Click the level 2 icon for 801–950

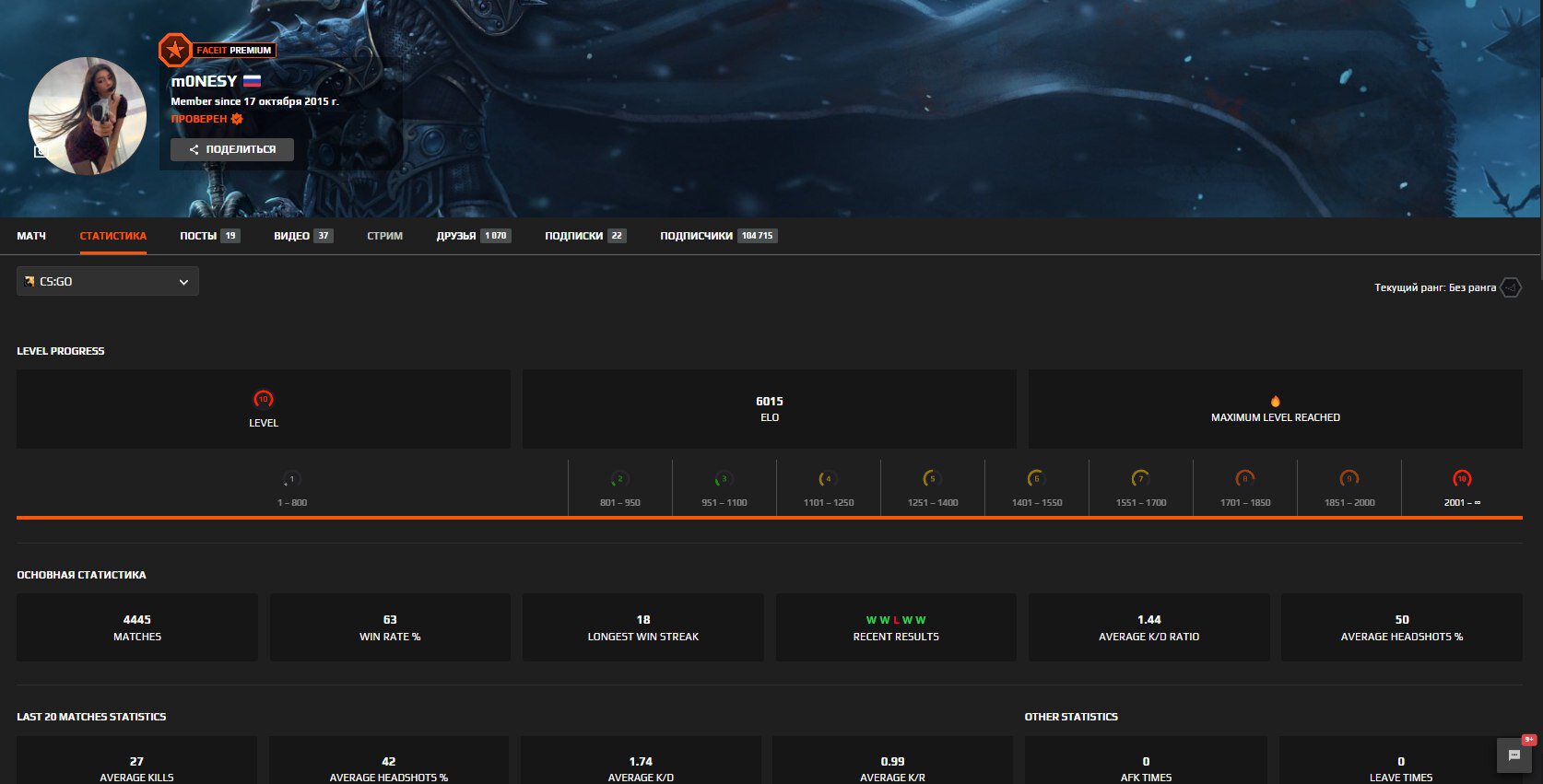point(619,478)
